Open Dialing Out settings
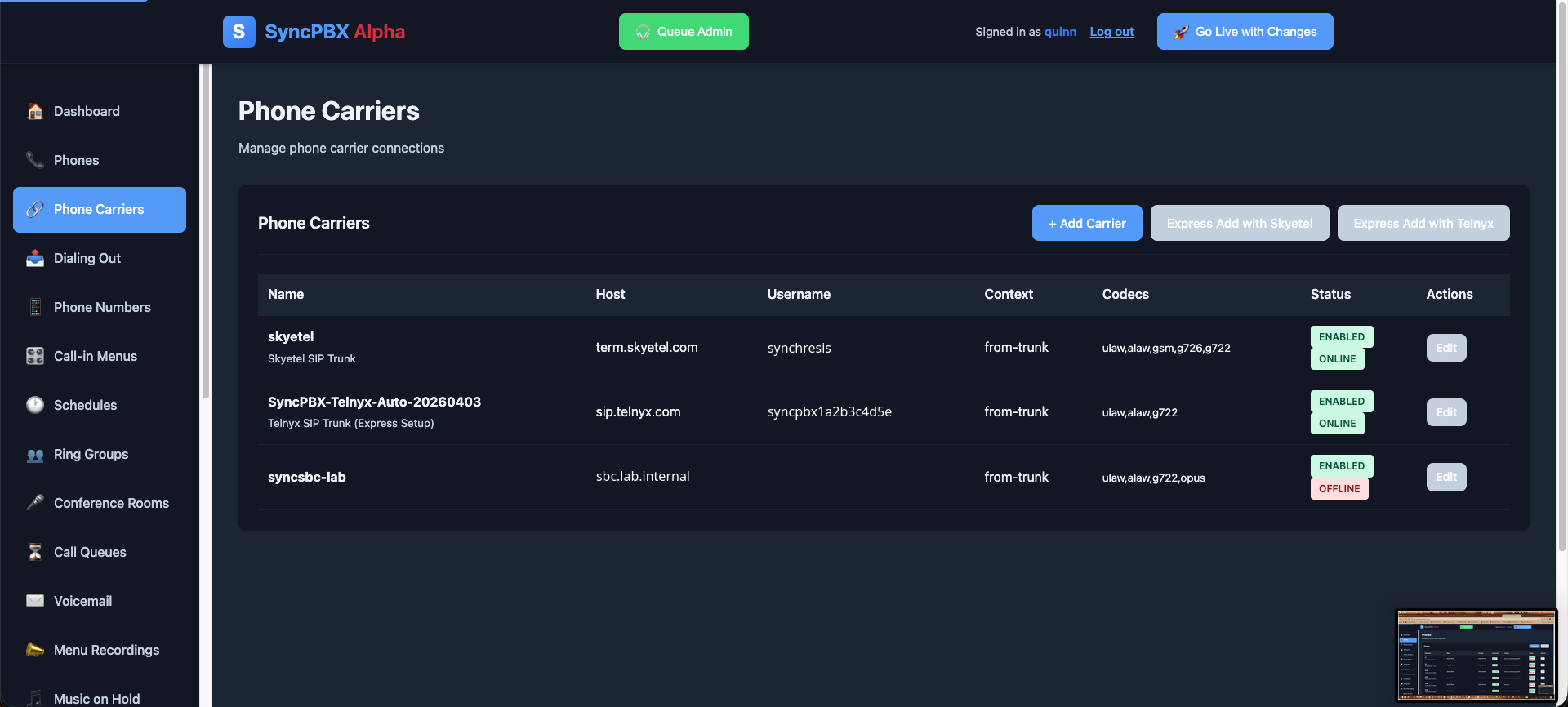1568x707 pixels. tap(100, 258)
